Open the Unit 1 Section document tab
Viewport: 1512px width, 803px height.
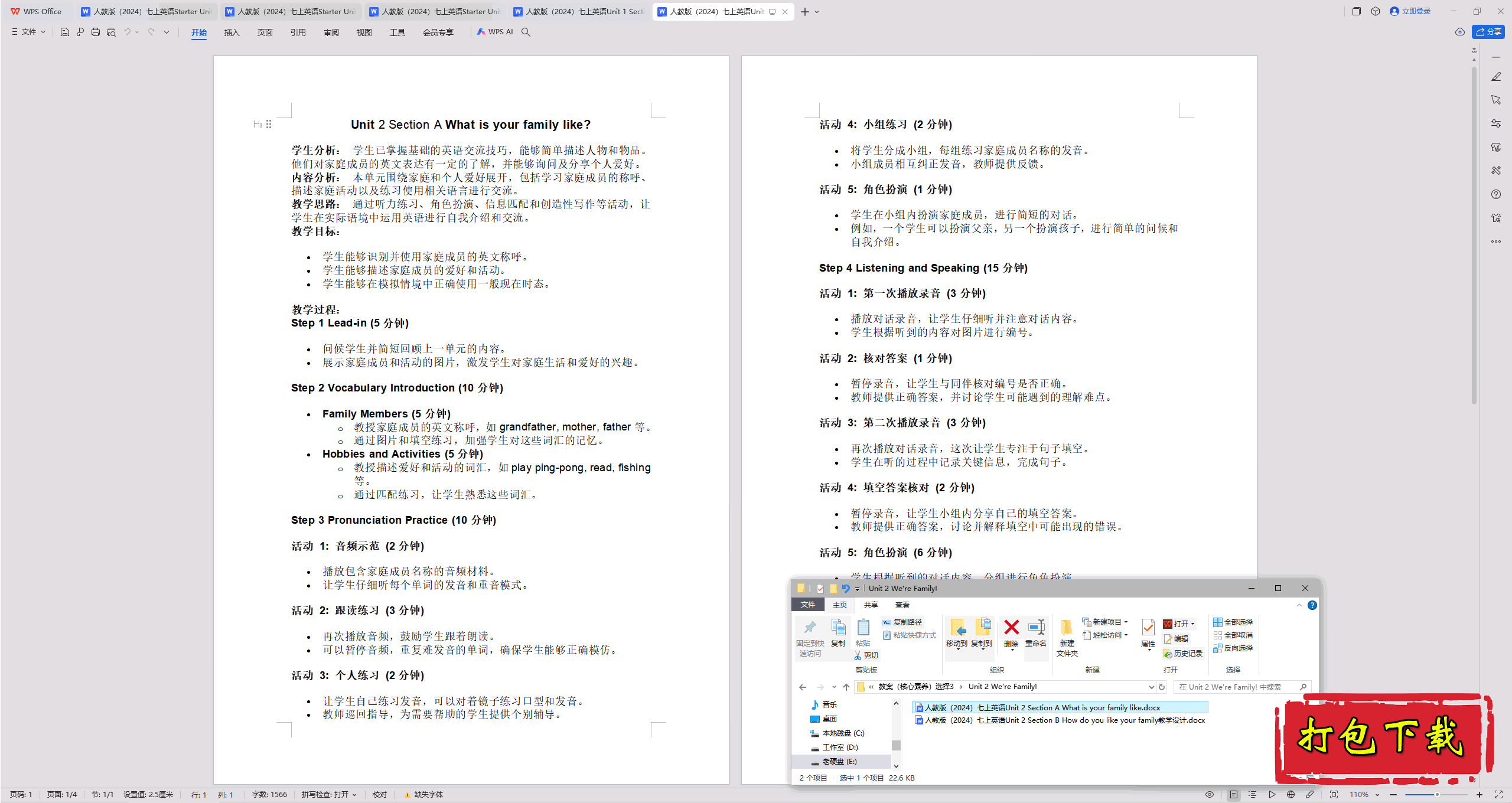[x=579, y=11]
